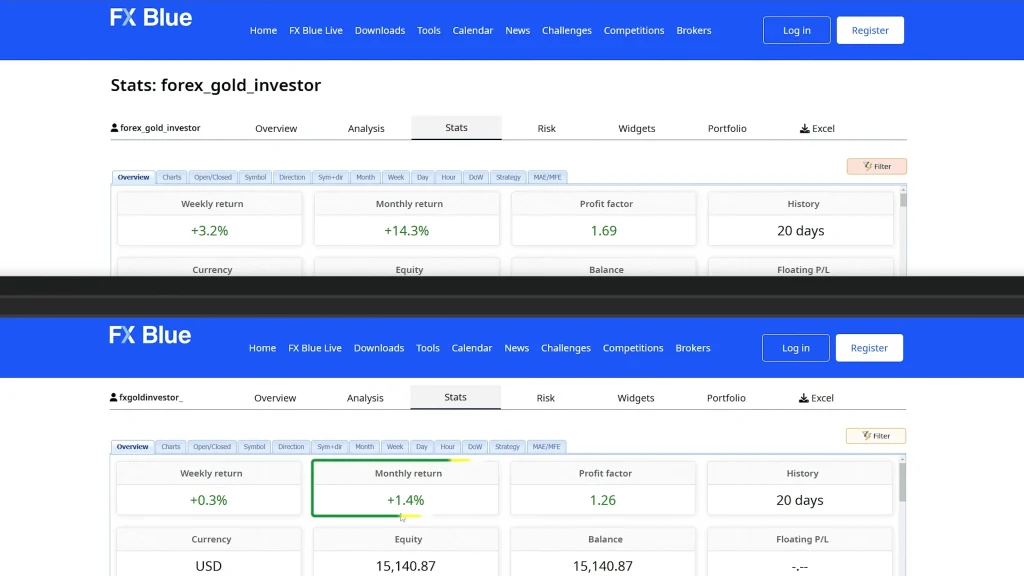Image resolution: width=1024 pixels, height=576 pixels.
Task: Click the user icon beside fxgoldinvestor_
Action: [x=113, y=397]
